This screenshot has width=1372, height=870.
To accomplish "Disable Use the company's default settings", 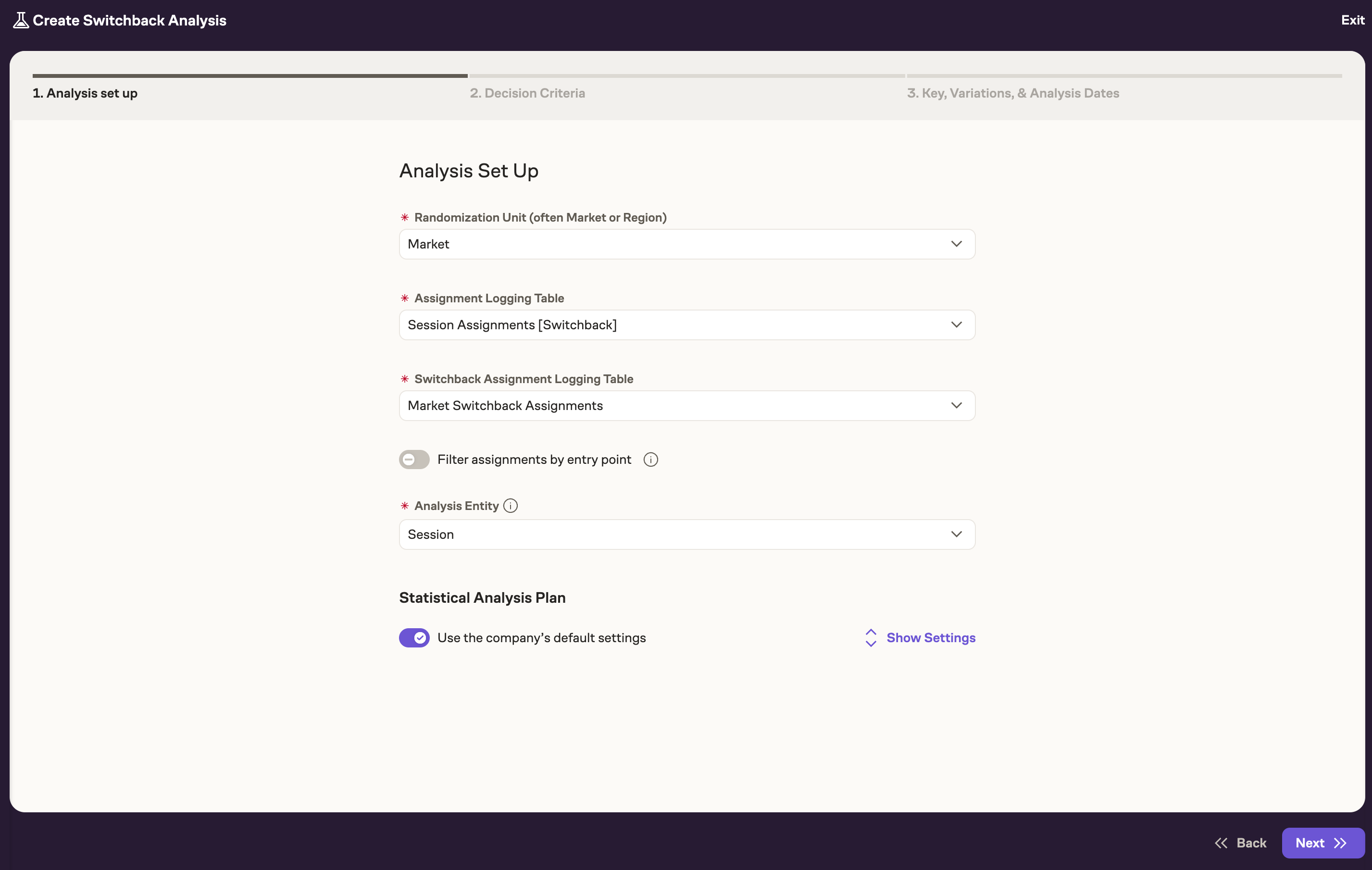I will click(x=414, y=638).
